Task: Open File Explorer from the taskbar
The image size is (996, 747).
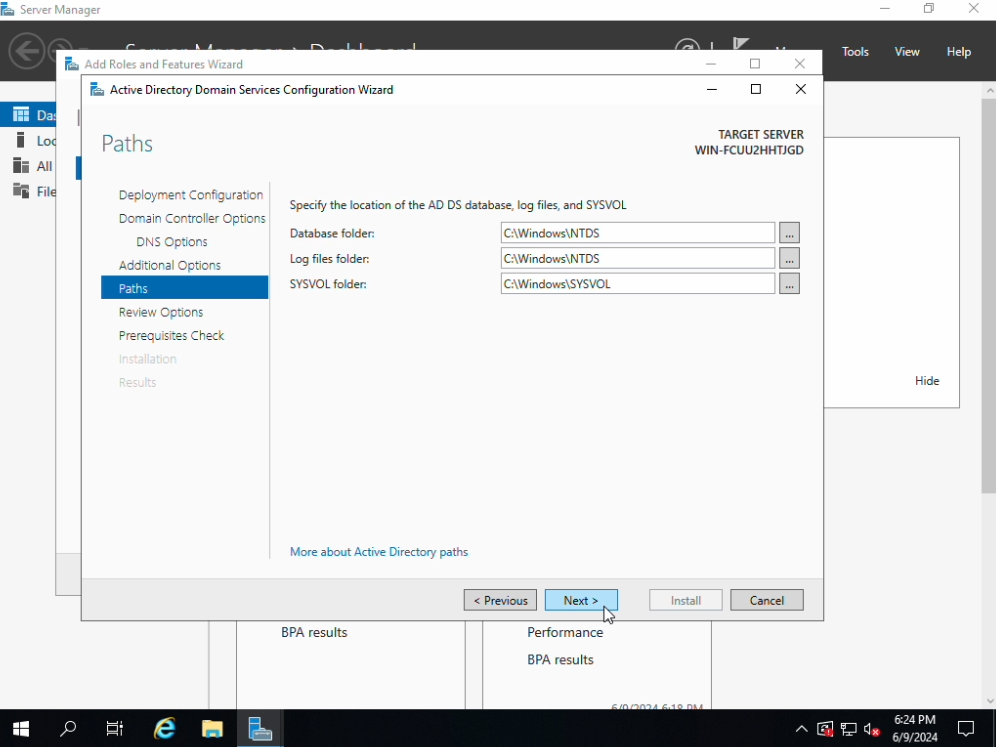Action: (212, 729)
